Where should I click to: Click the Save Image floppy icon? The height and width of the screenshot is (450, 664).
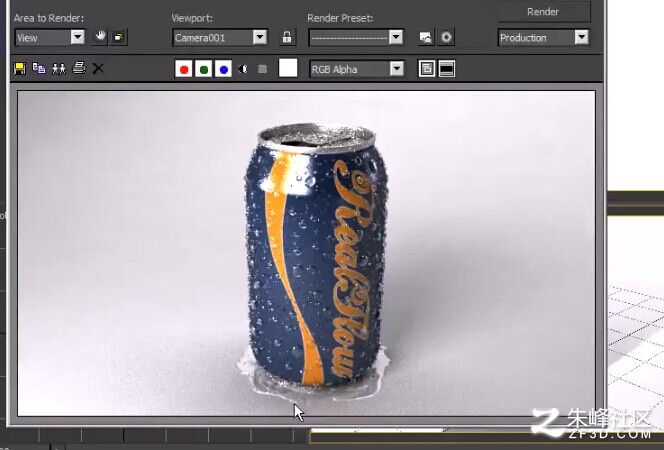coord(19,69)
